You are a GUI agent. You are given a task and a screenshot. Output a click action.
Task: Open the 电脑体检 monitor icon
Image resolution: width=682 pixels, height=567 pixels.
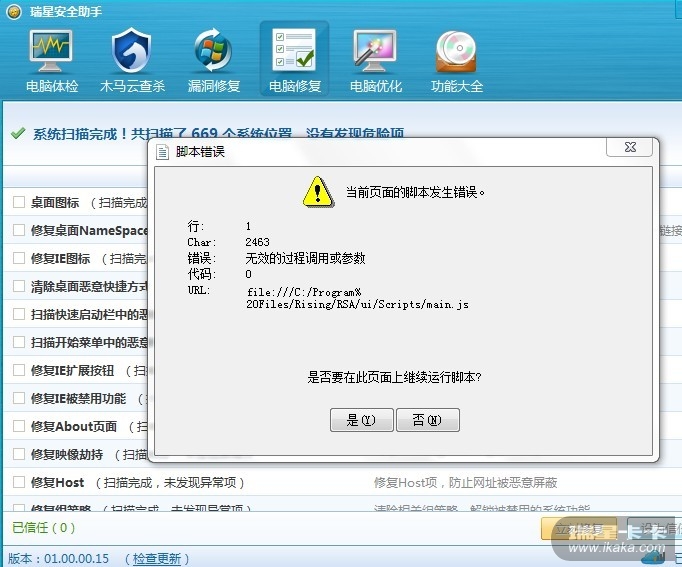coord(51,51)
